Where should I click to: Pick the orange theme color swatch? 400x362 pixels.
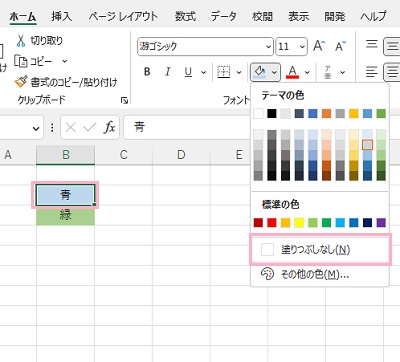[x=327, y=114]
